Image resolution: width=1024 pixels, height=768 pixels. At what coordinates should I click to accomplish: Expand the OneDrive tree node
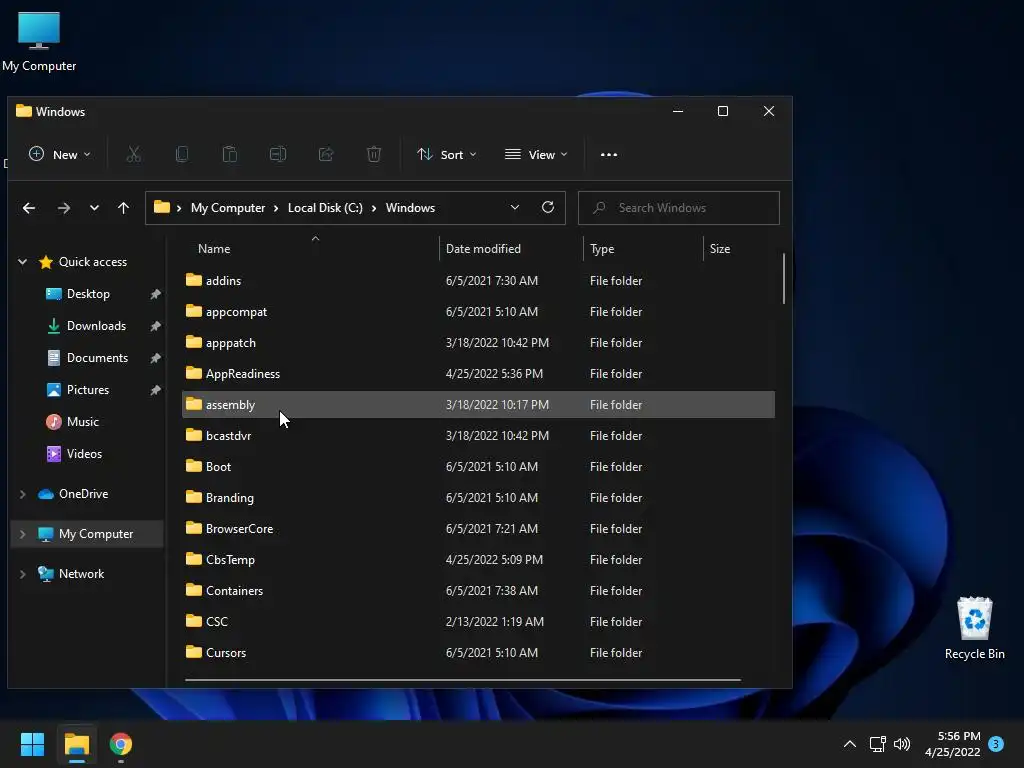22,494
